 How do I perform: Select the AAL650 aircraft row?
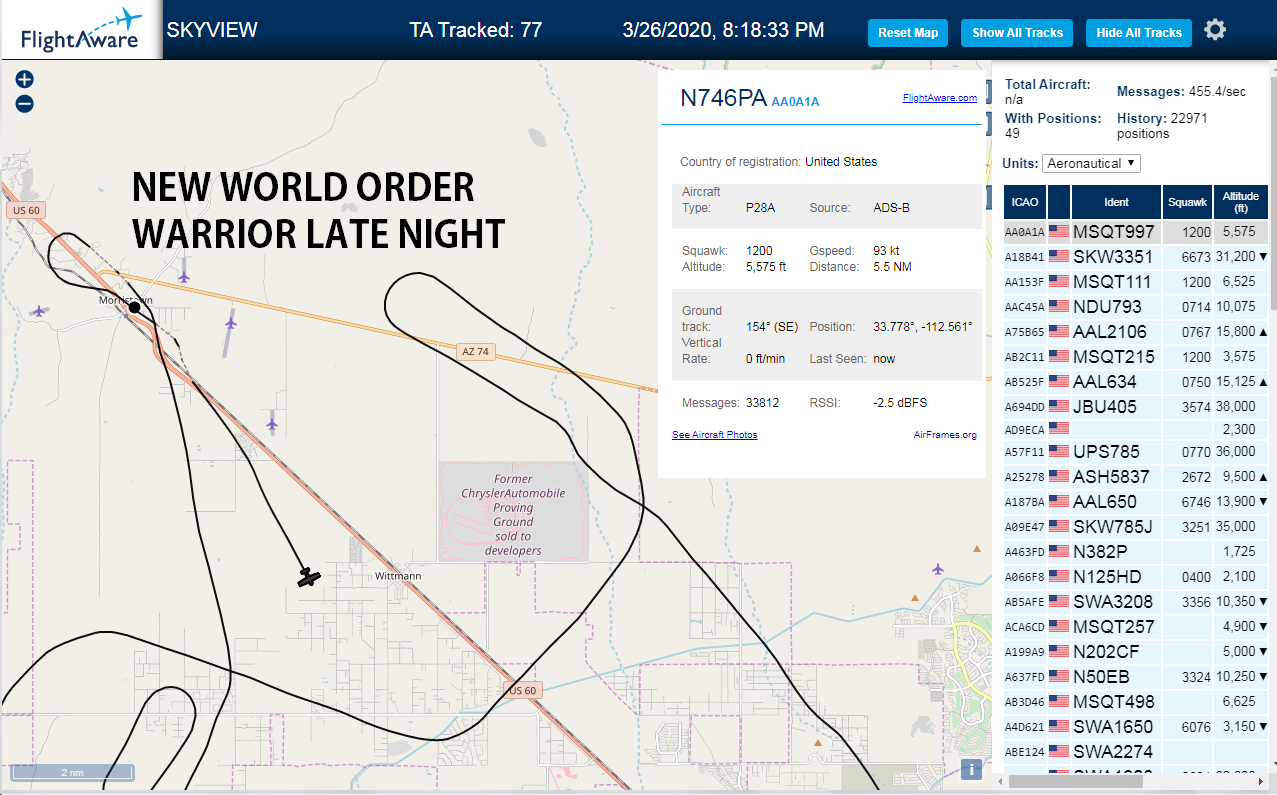coord(1136,502)
